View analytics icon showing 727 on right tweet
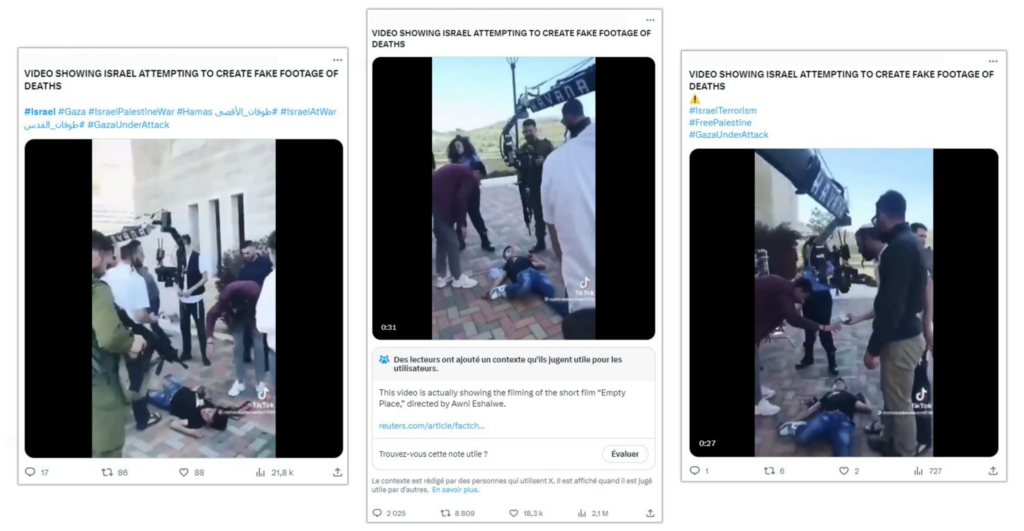This screenshot has width=1024, height=531. [918, 470]
